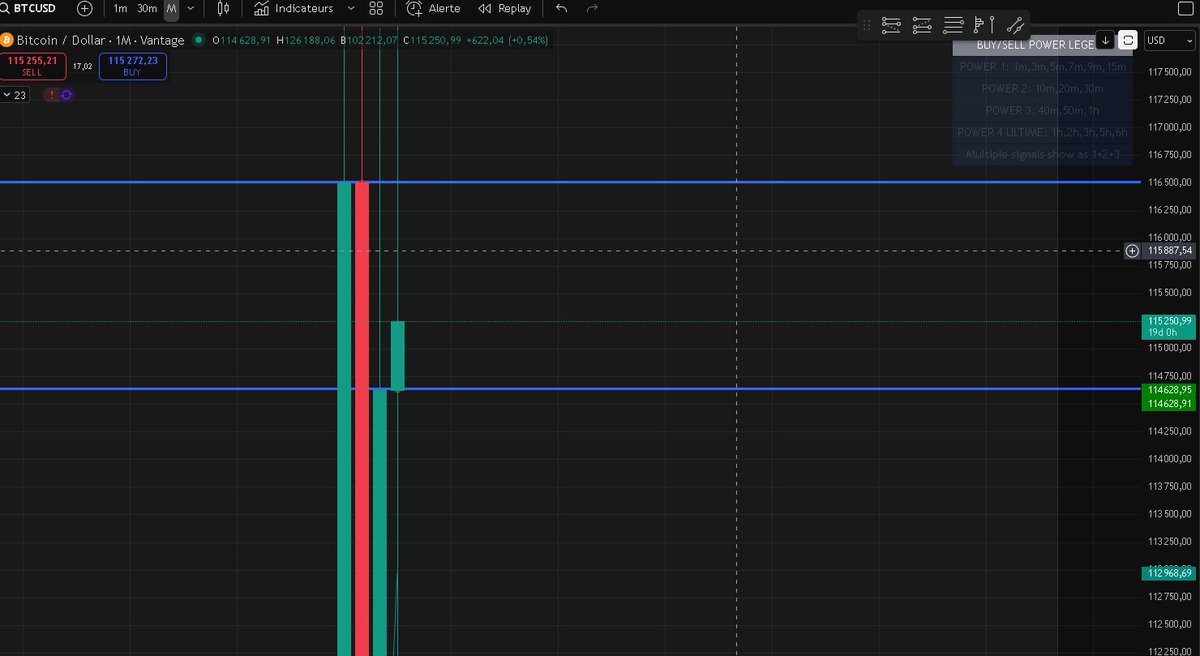Click the 114 628,95 price label
The height and width of the screenshot is (656, 1200).
pyautogui.click(x=1170, y=390)
